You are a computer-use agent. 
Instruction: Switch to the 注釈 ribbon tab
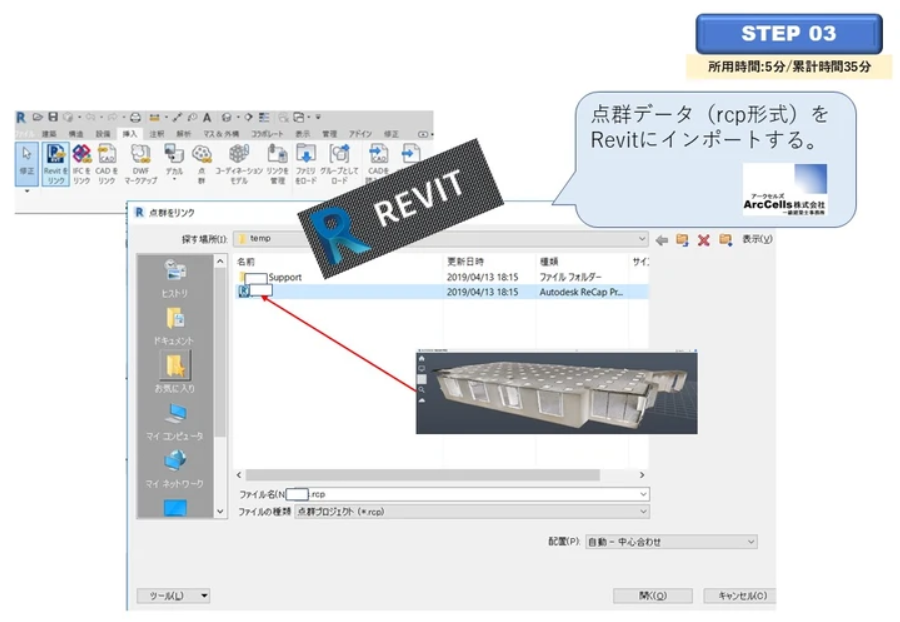[157, 134]
